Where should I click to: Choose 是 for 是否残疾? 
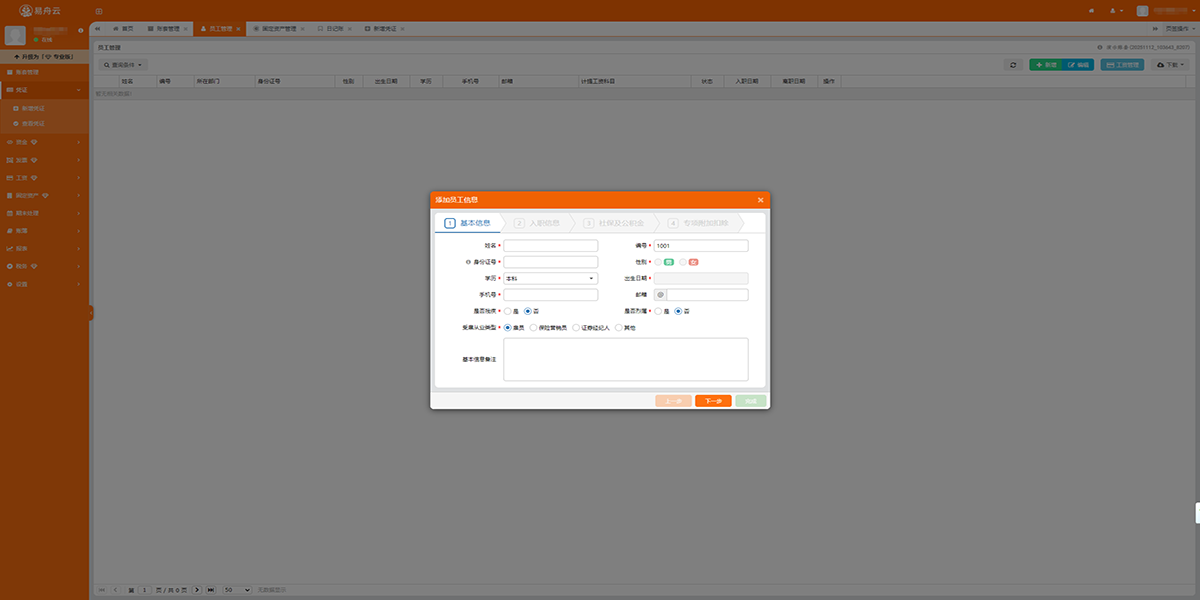509,311
